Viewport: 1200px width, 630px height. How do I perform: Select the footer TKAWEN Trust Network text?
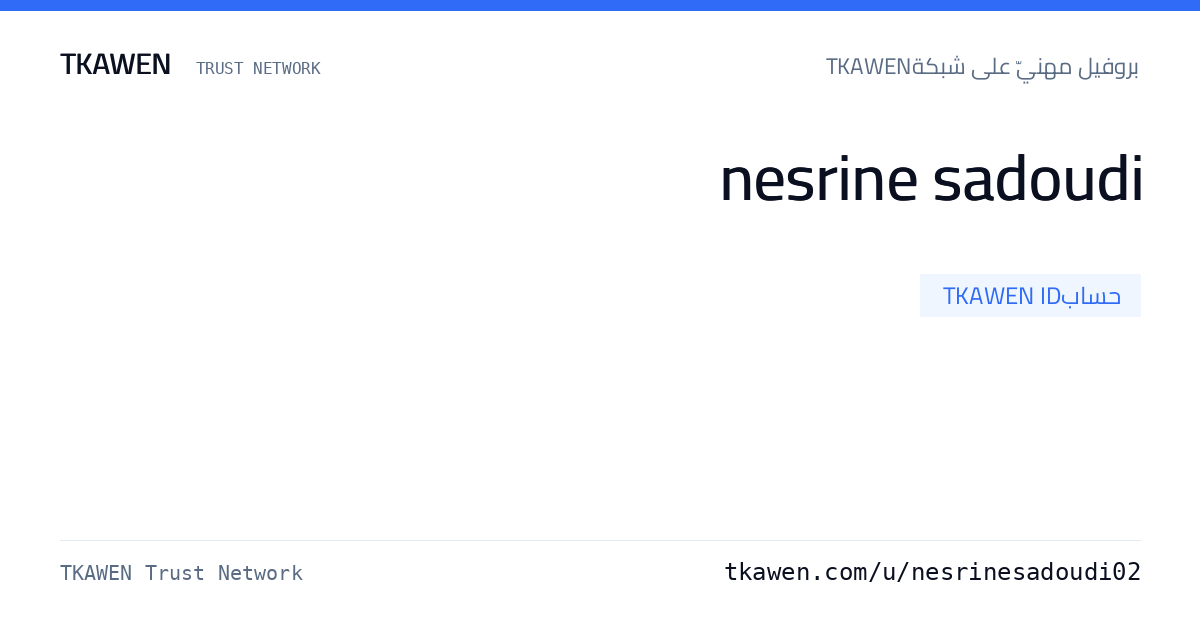[181, 573]
